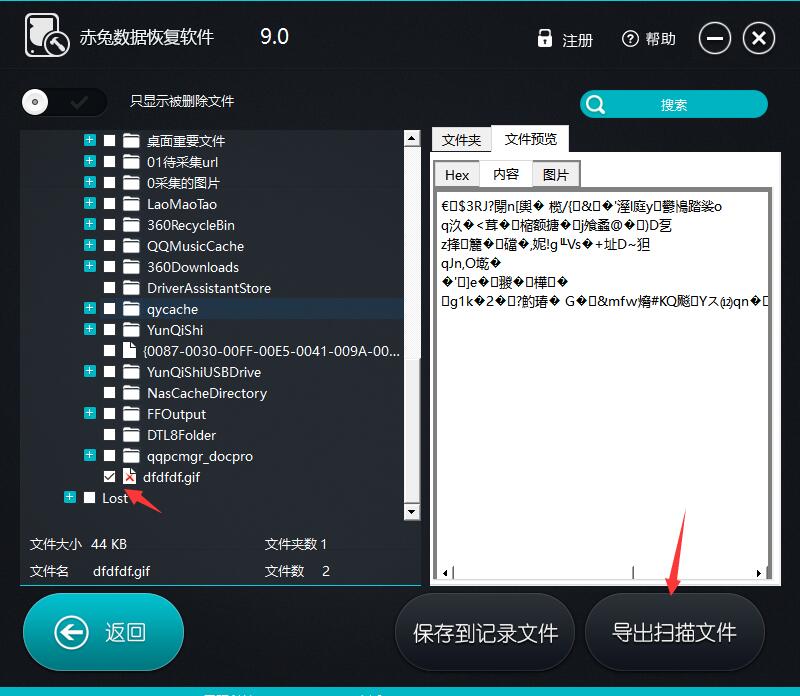Select the YunQiShi tree row label
The height and width of the screenshot is (696, 800).
tap(175, 330)
